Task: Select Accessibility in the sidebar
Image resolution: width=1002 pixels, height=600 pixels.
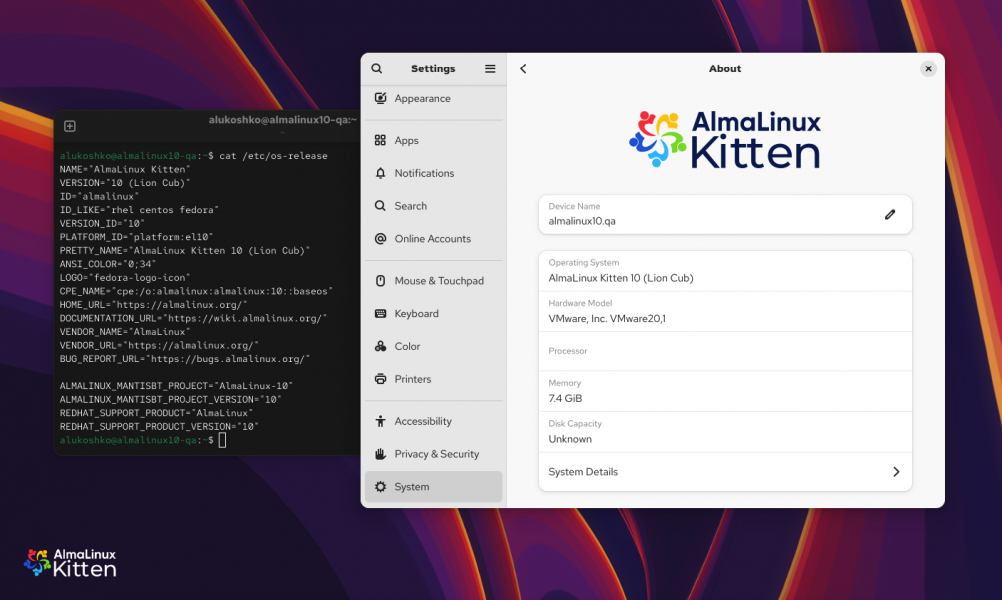Action: (433, 421)
